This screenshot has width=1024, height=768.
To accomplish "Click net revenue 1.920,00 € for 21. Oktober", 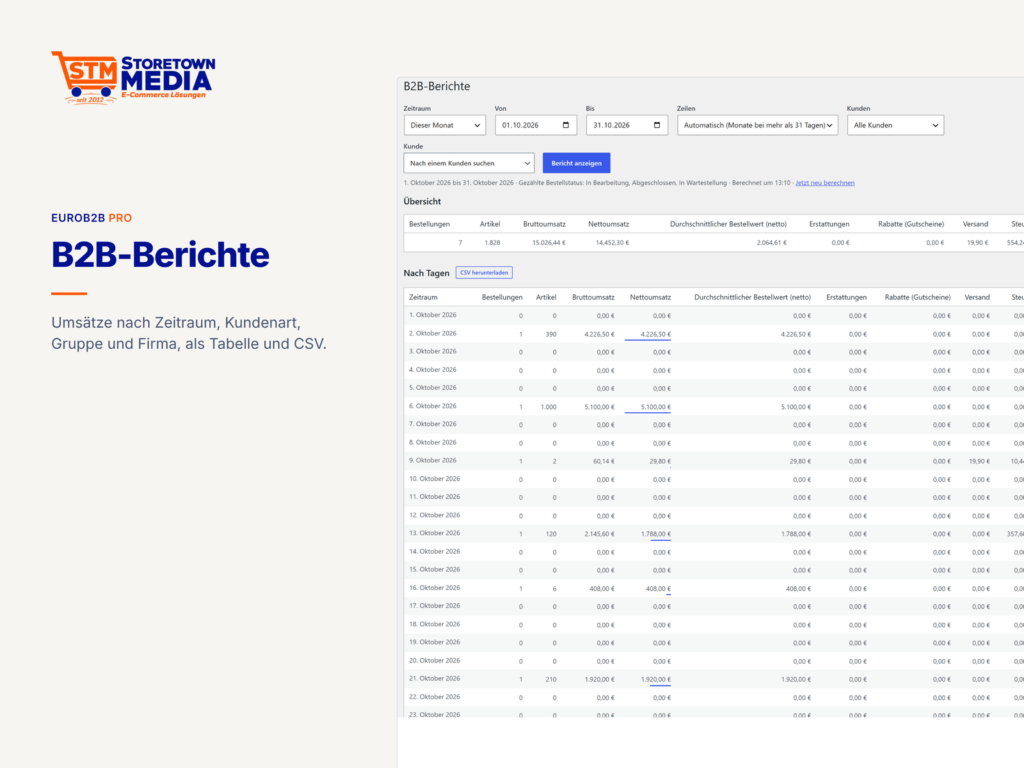I will tap(655, 680).
